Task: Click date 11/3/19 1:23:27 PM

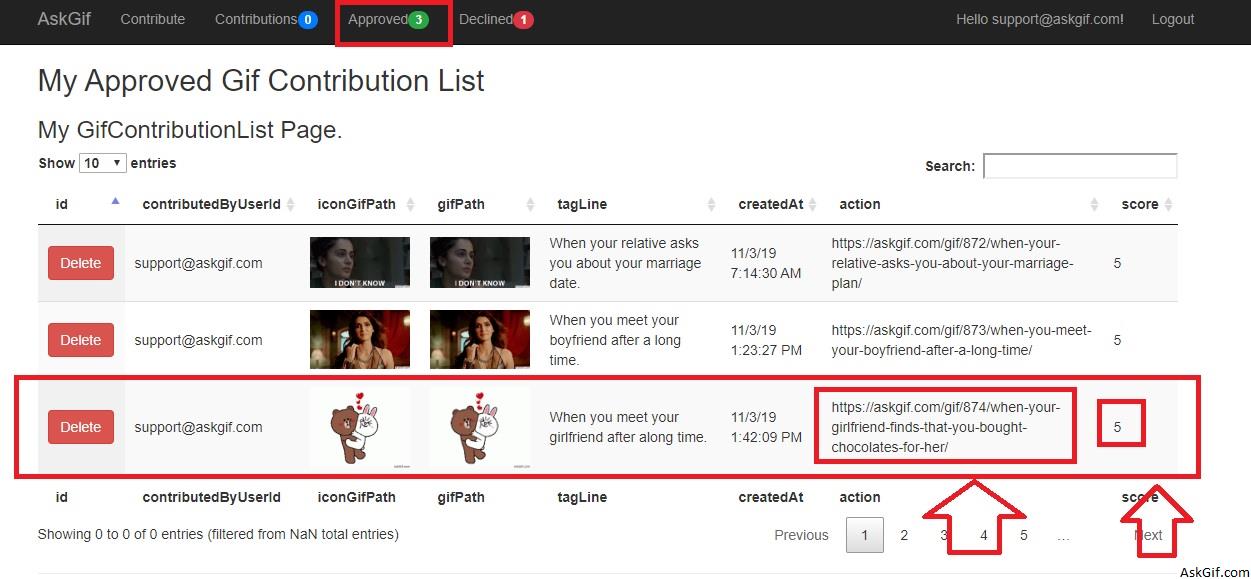Action: pyautogui.click(x=766, y=340)
